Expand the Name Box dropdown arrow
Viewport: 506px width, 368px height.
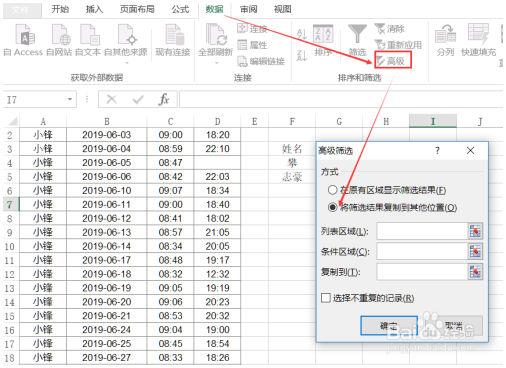pos(70,99)
